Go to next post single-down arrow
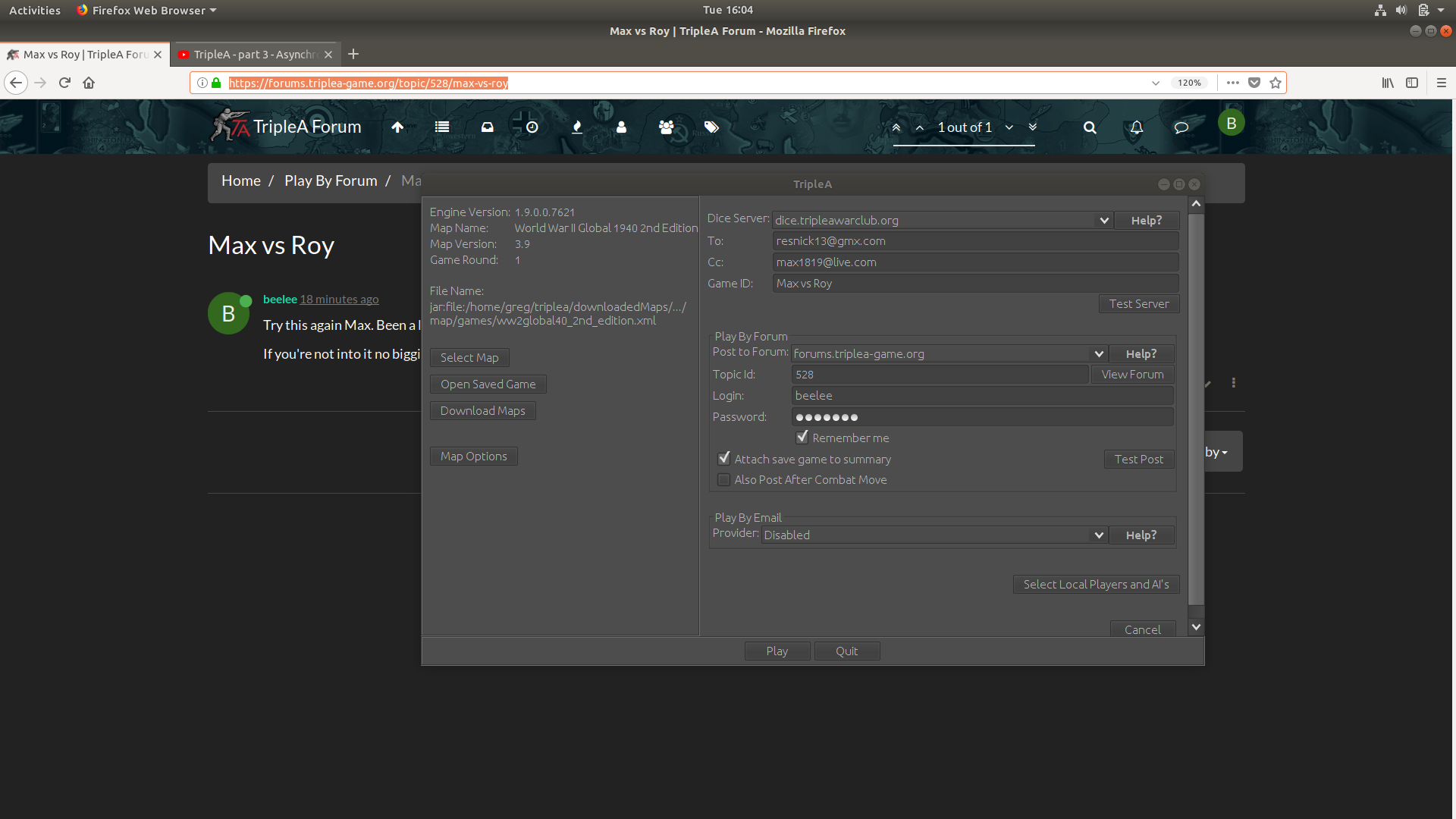The image size is (1456, 819). pos(1009,127)
